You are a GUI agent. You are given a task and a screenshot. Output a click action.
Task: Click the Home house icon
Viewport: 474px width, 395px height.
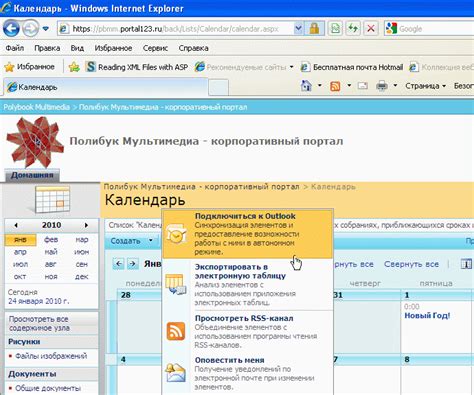(306, 86)
